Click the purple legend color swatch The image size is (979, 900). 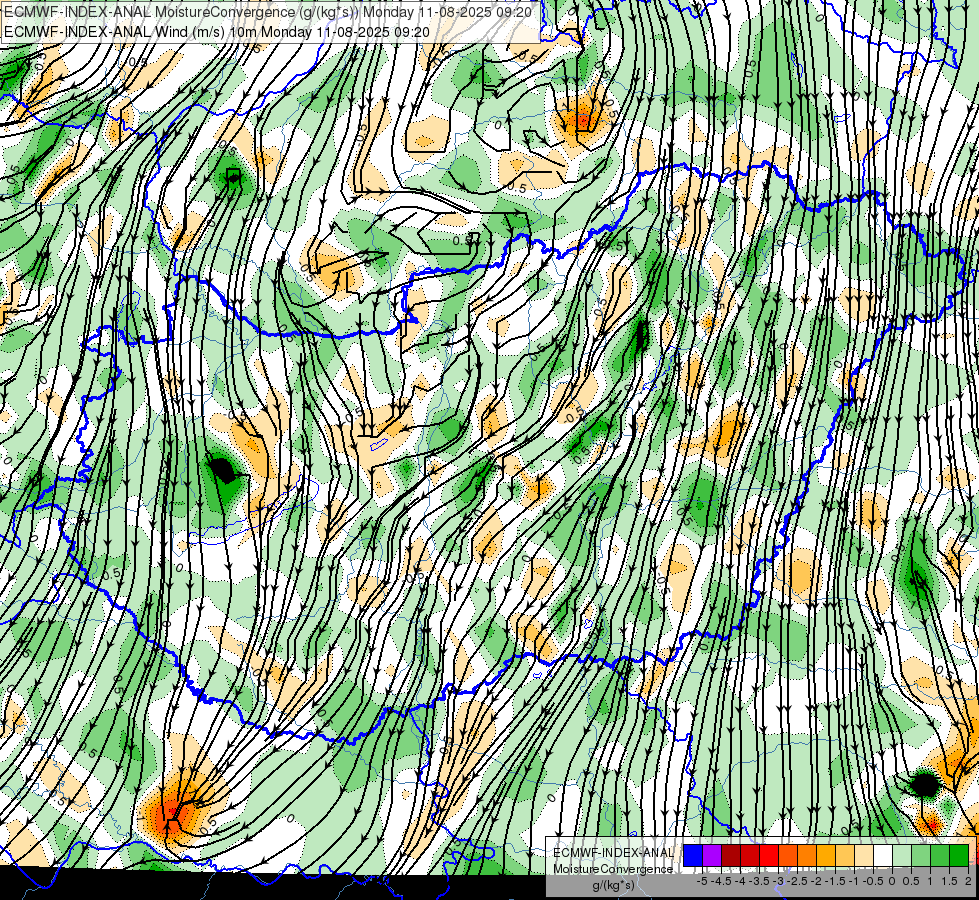click(x=712, y=855)
